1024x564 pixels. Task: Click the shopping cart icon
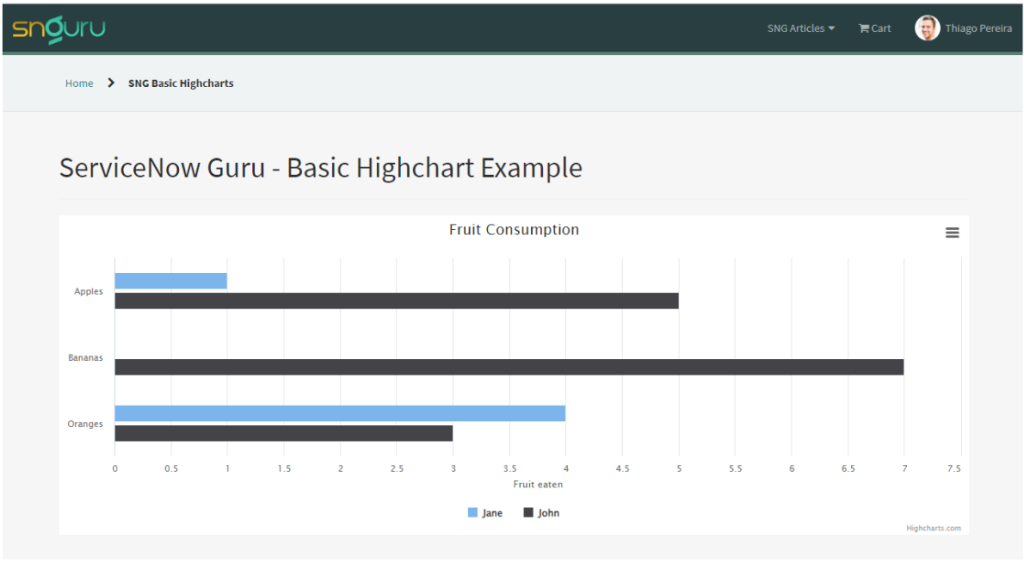point(863,28)
